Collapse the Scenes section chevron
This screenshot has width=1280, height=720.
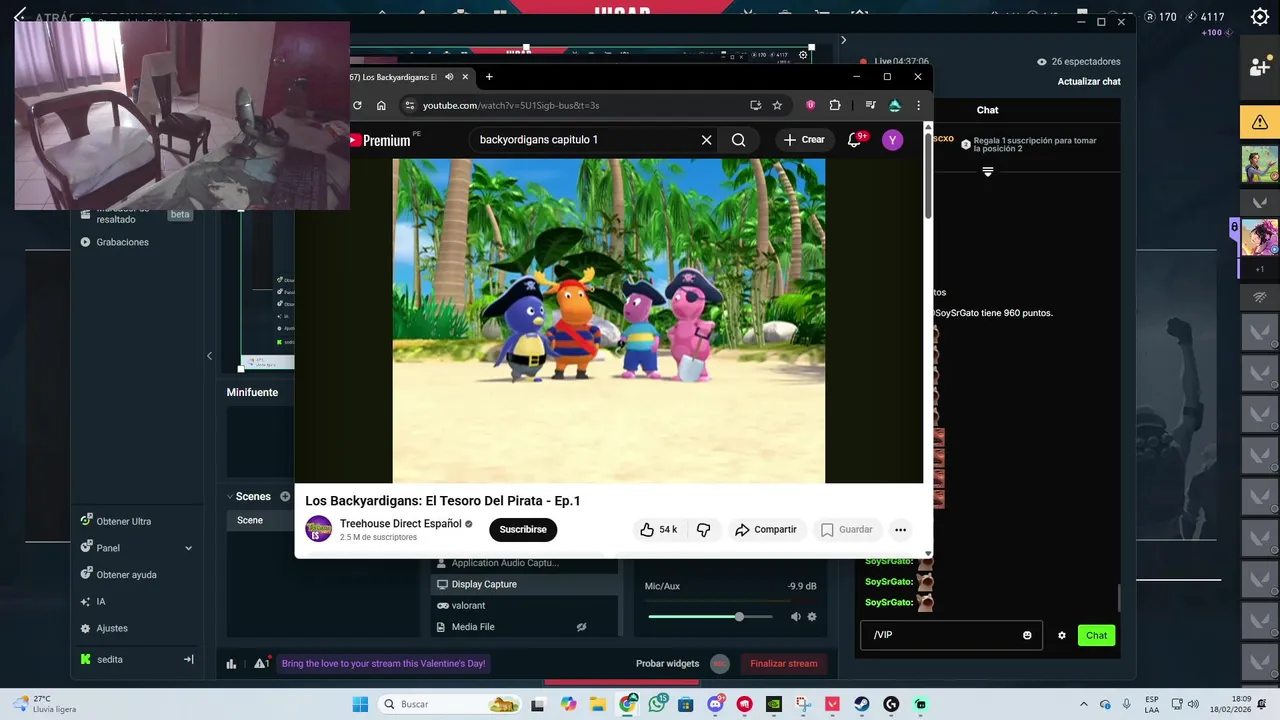[228, 496]
